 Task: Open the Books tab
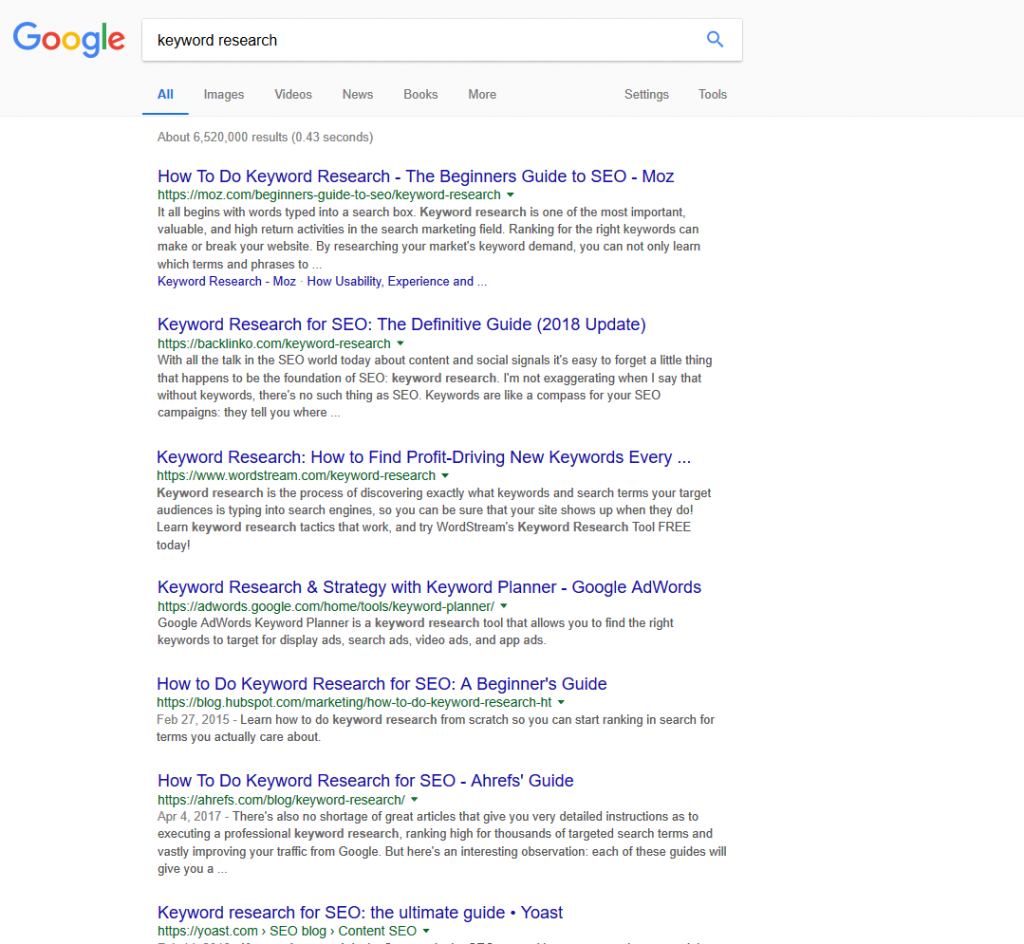(420, 94)
